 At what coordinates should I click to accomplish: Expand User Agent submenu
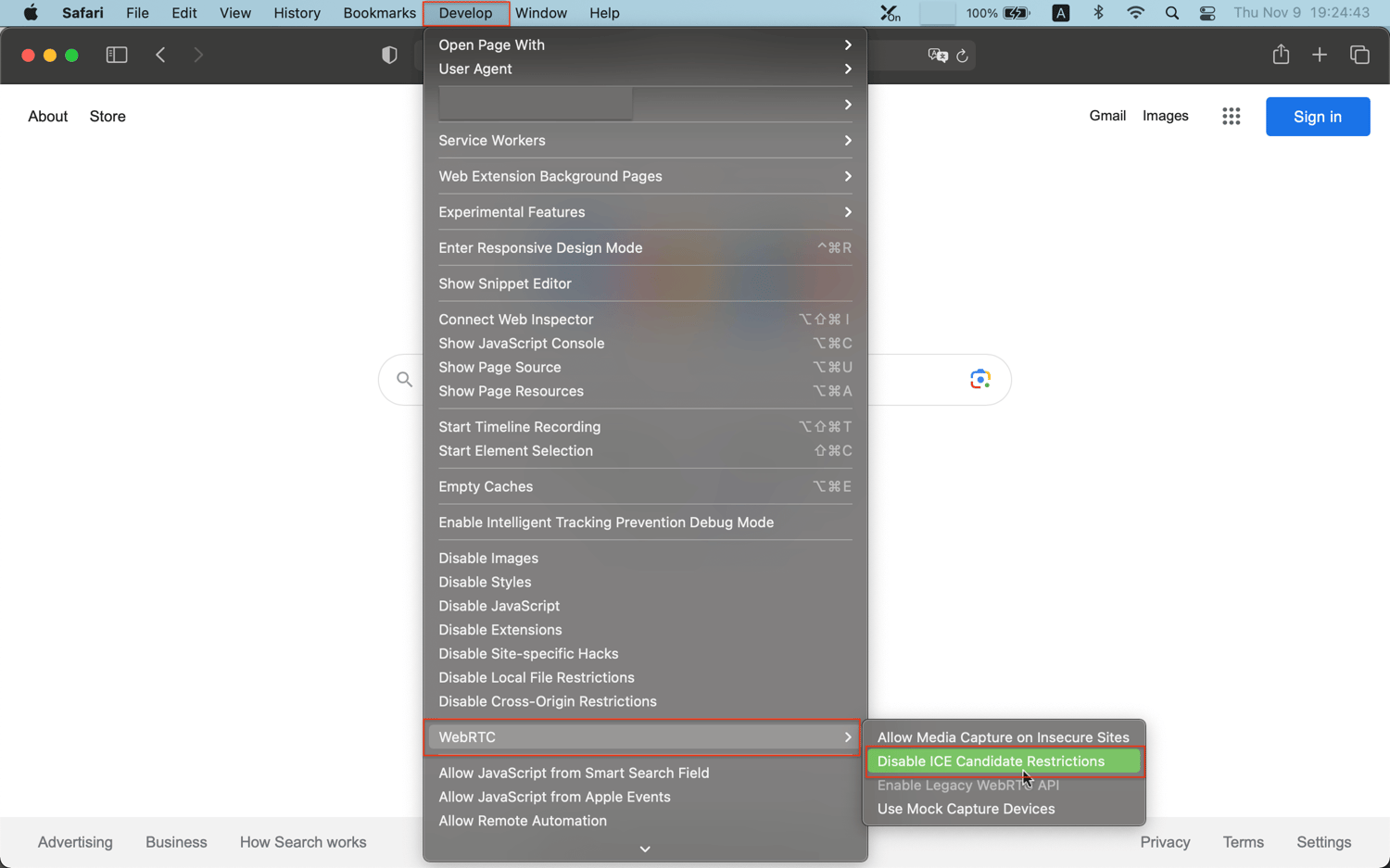[645, 69]
